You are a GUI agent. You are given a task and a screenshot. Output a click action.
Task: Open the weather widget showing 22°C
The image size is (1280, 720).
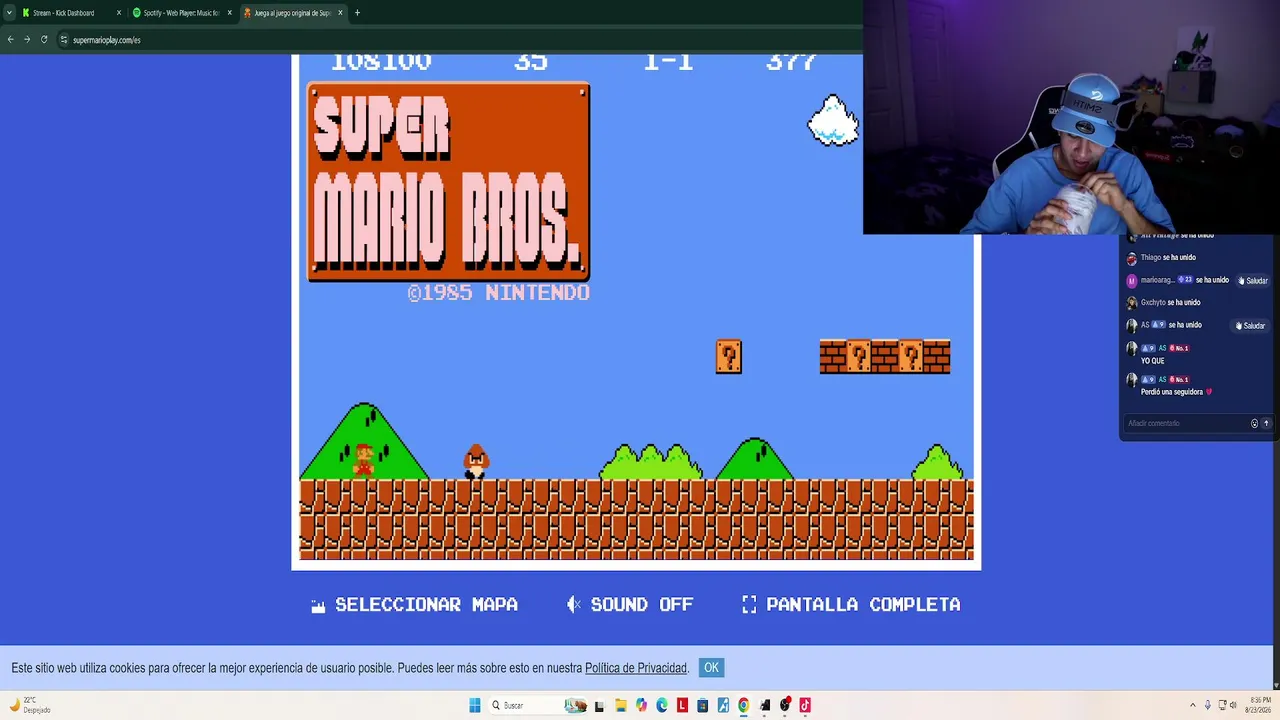click(30, 705)
